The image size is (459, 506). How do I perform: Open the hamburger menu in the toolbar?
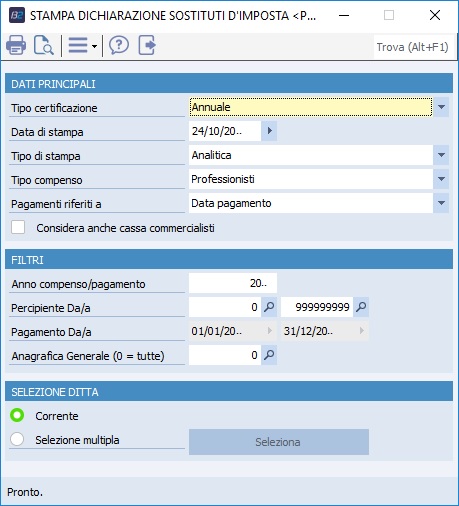(78, 45)
